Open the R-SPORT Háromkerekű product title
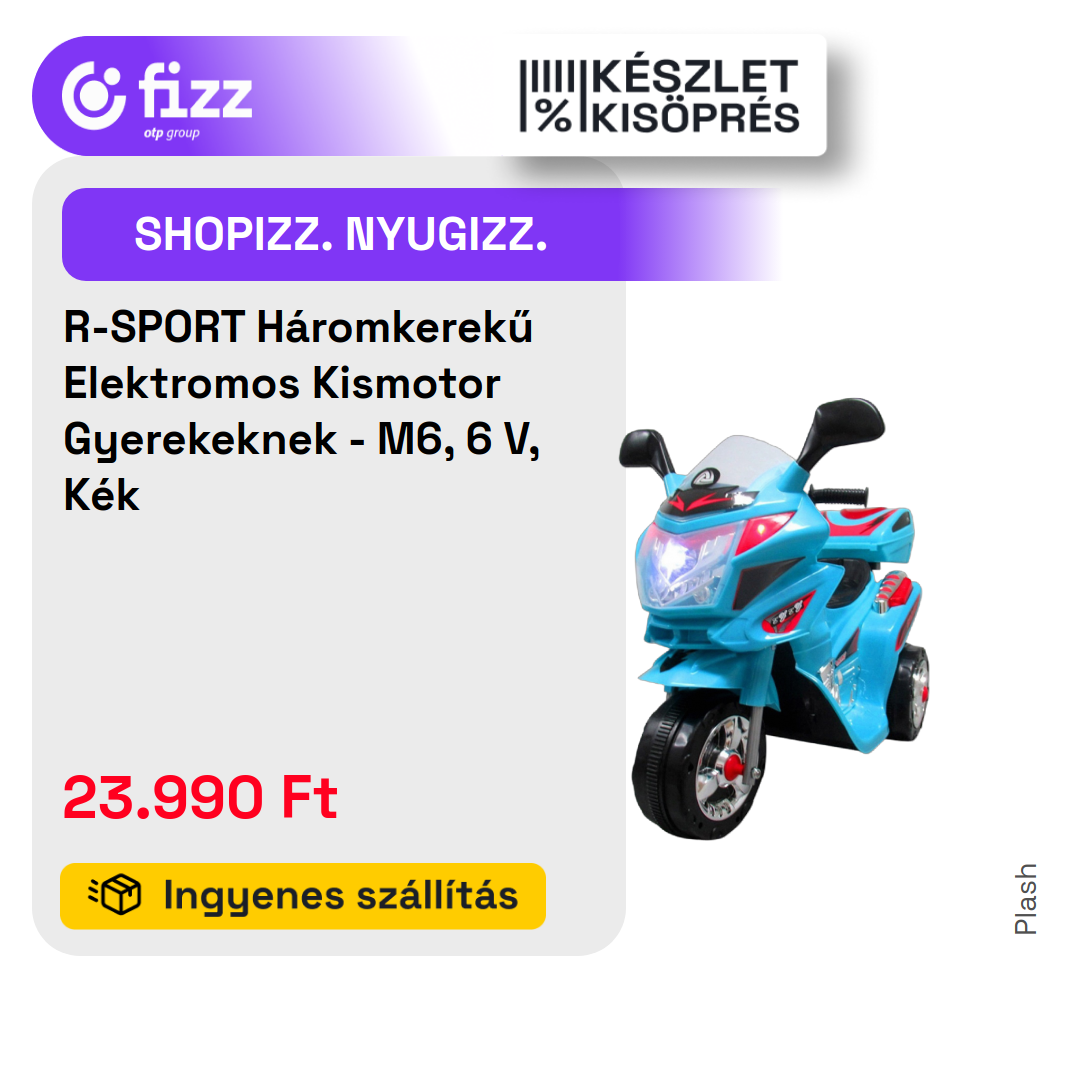This screenshot has width=1080, height=1080. tap(302, 411)
